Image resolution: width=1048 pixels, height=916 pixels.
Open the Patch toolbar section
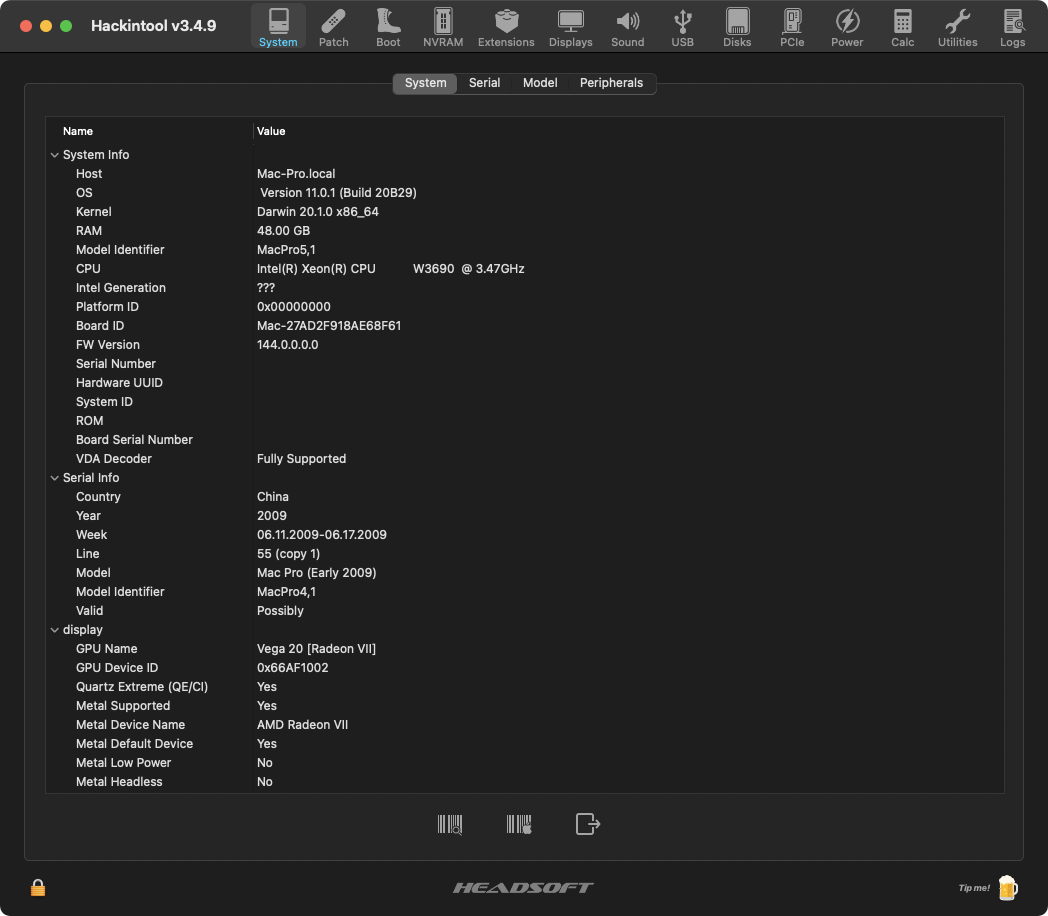334,27
